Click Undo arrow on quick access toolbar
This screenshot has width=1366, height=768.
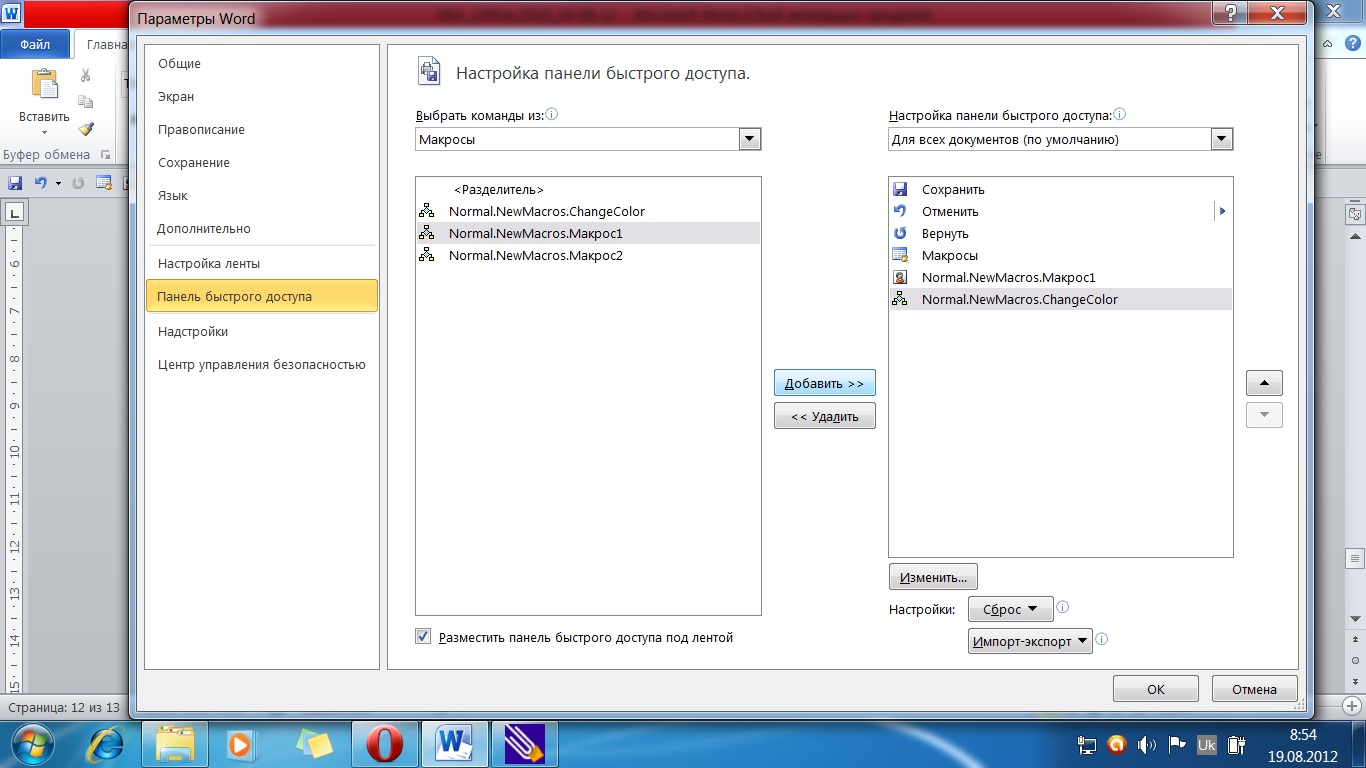40,183
